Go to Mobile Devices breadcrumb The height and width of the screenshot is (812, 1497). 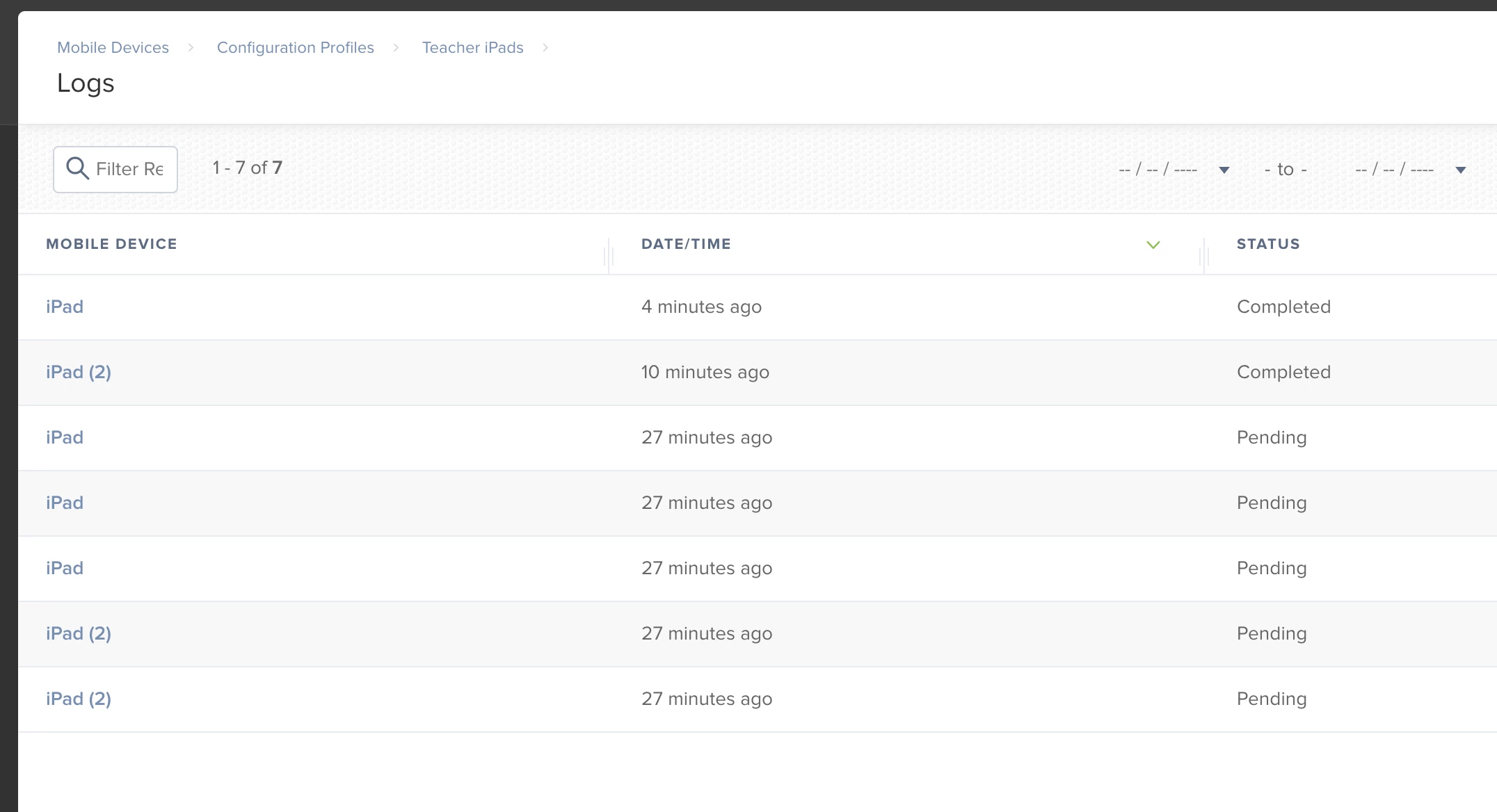(113, 47)
